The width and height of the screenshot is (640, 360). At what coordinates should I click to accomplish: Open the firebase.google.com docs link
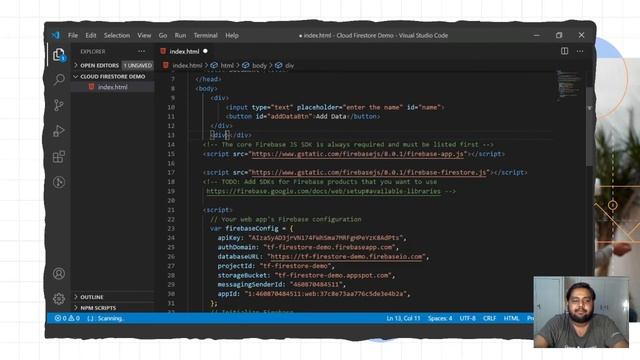pyautogui.click(x=323, y=191)
